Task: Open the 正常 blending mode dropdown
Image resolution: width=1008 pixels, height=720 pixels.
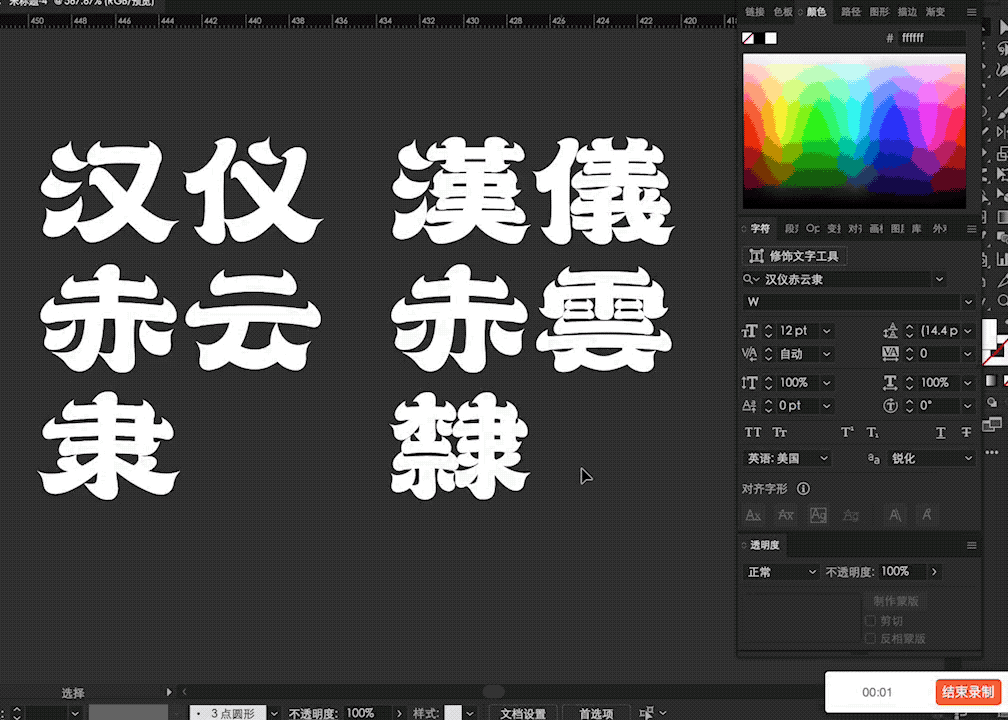Action: click(781, 572)
